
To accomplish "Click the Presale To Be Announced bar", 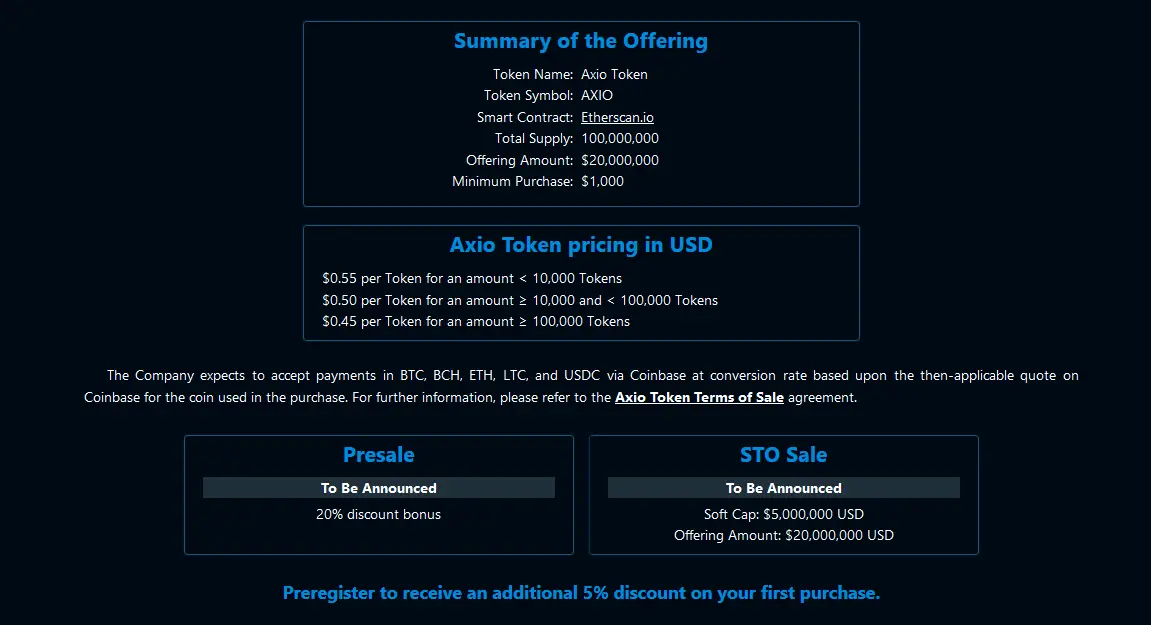I will pos(379,488).
